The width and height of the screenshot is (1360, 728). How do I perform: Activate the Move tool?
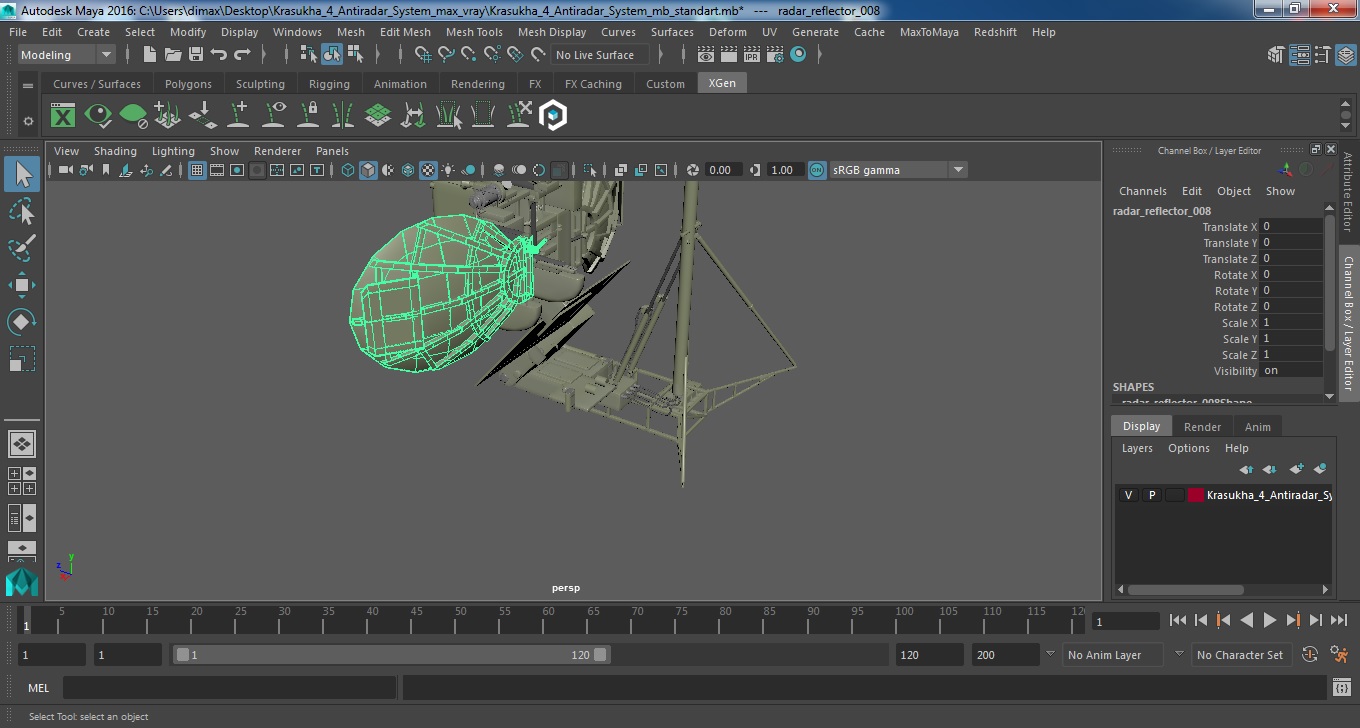pyautogui.click(x=22, y=285)
